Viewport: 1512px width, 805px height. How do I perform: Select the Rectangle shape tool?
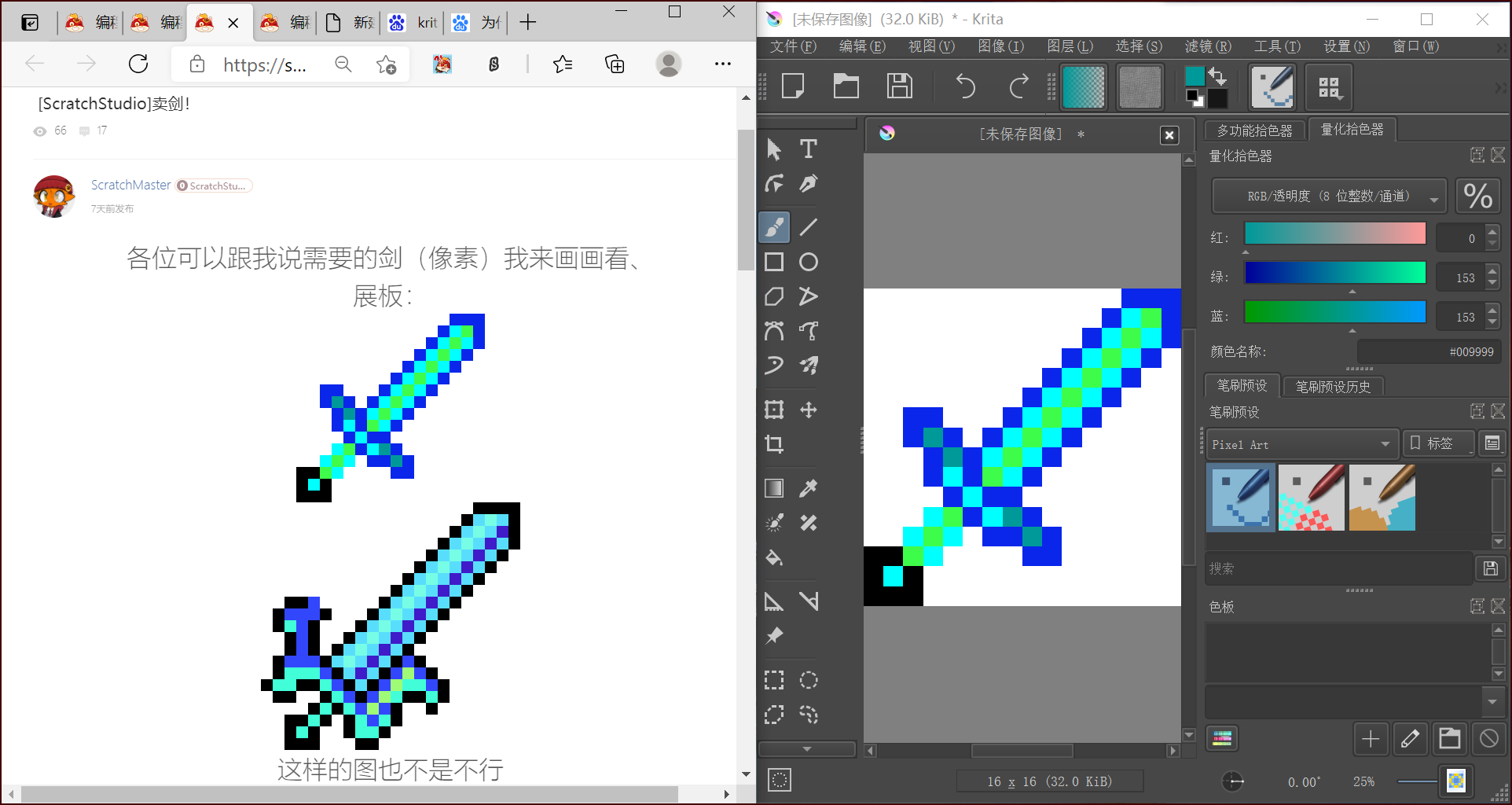(x=774, y=262)
